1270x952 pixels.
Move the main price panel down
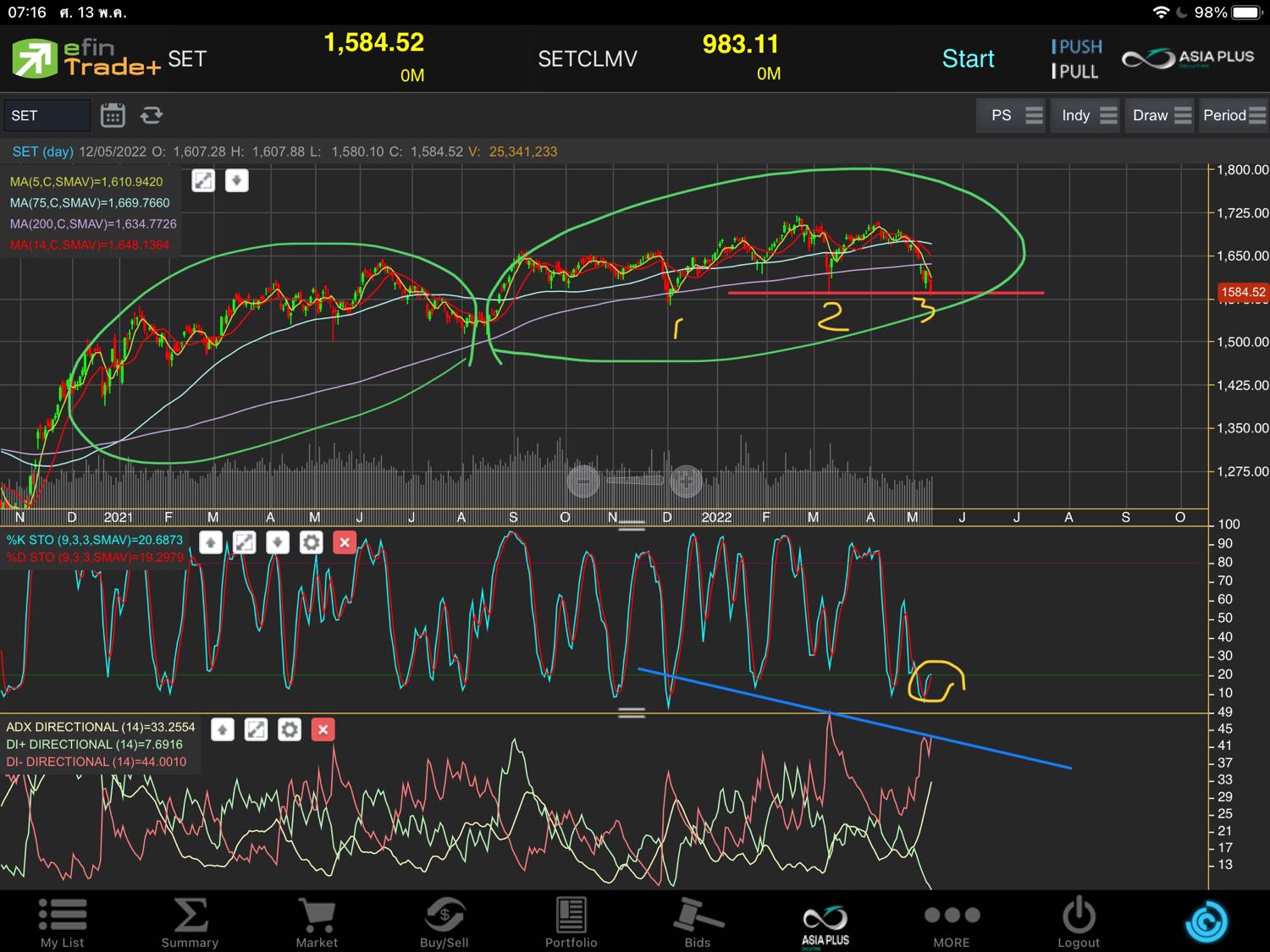click(237, 180)
